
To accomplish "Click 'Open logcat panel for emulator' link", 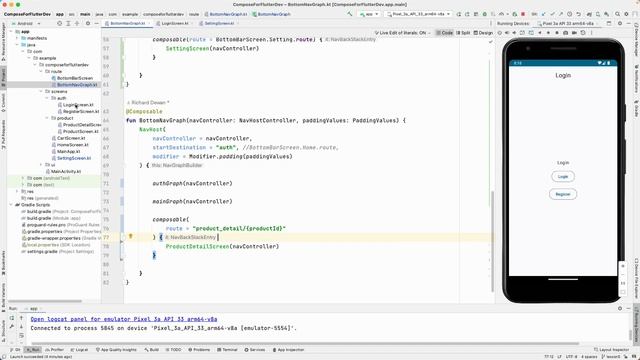I will point(124,319).
